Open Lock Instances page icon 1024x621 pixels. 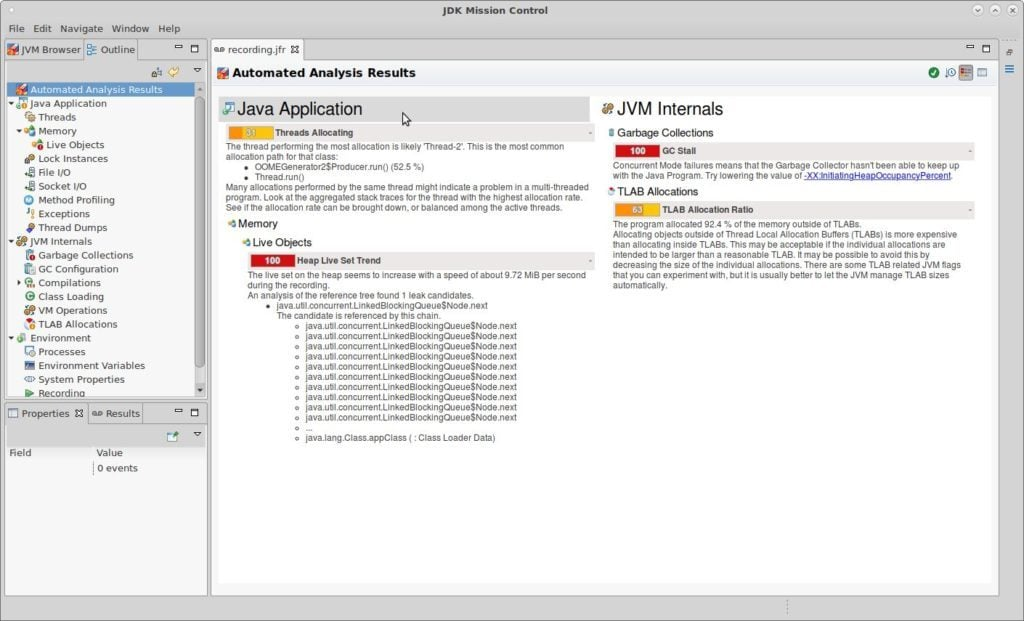click(29, 158)
